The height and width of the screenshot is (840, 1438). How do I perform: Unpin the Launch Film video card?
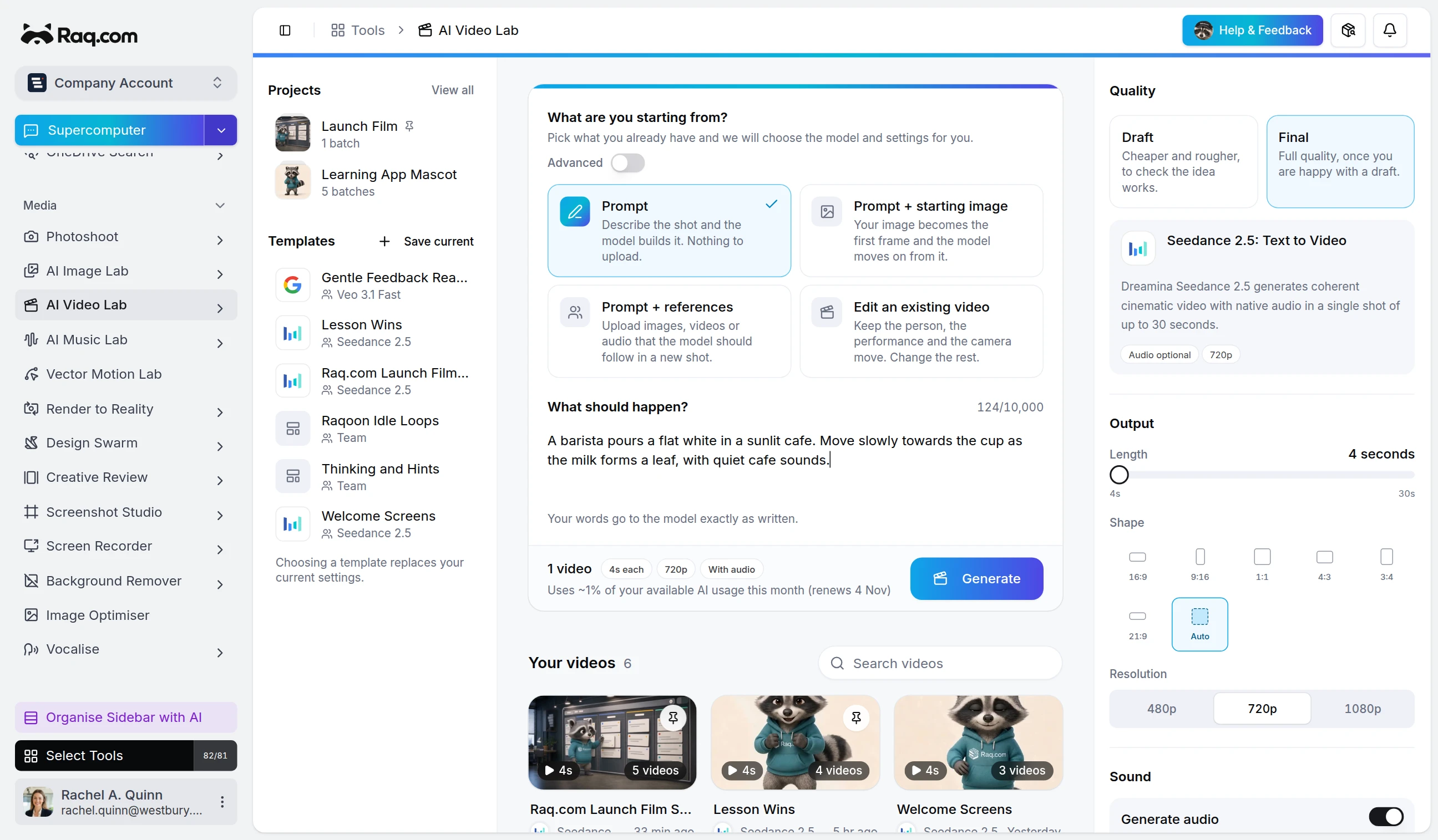[x=673, y=718]
